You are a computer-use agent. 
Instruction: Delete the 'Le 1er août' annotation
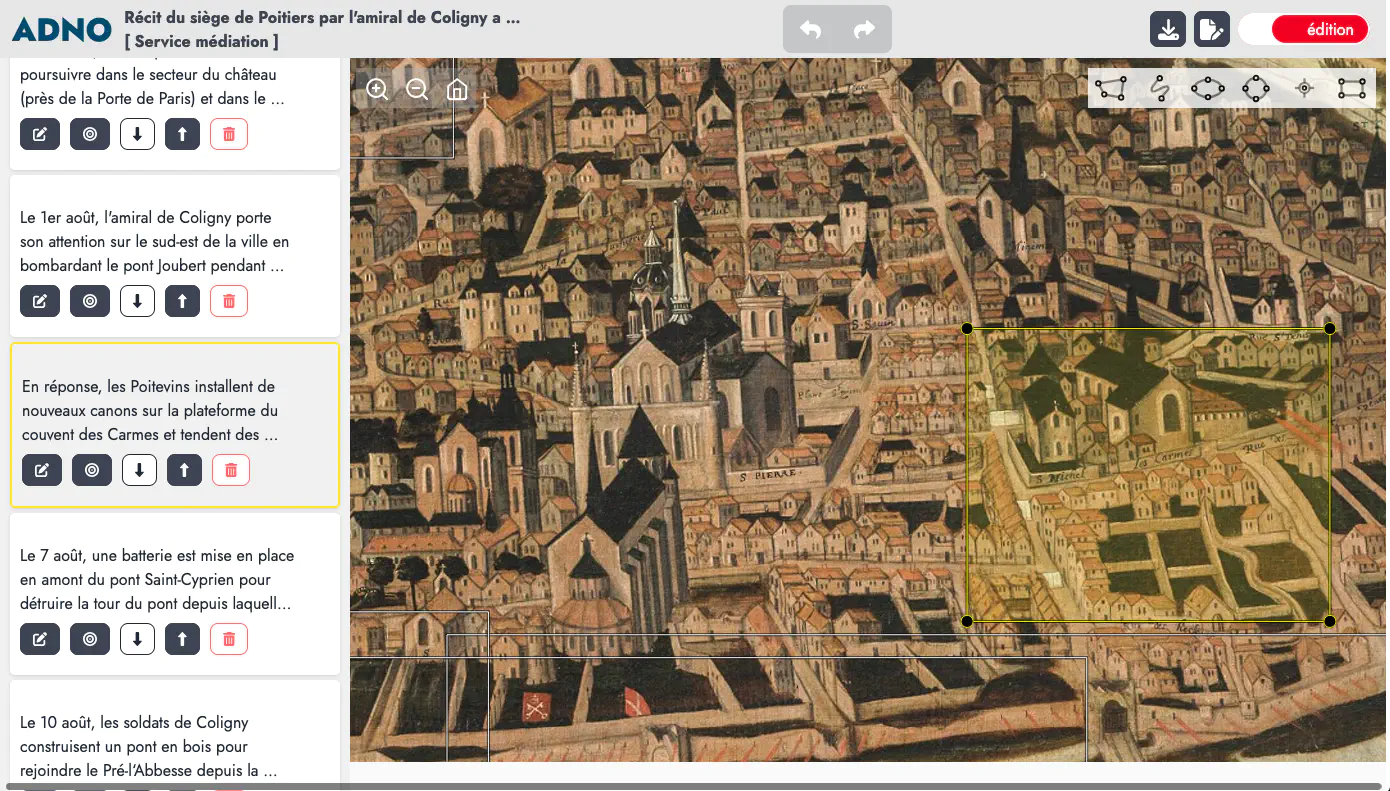[229, 301]
